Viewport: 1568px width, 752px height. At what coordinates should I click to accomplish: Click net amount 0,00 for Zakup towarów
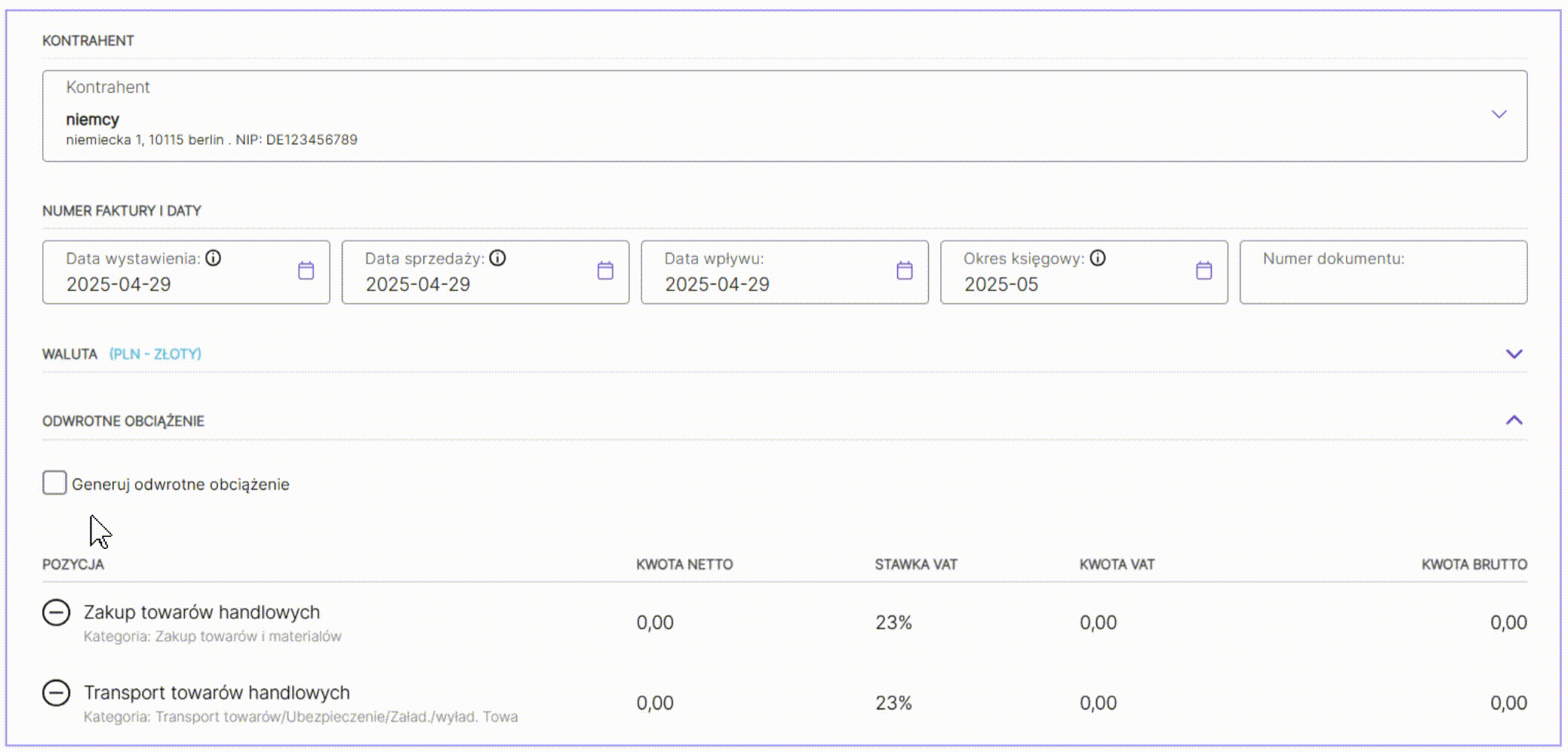point(655,623)
